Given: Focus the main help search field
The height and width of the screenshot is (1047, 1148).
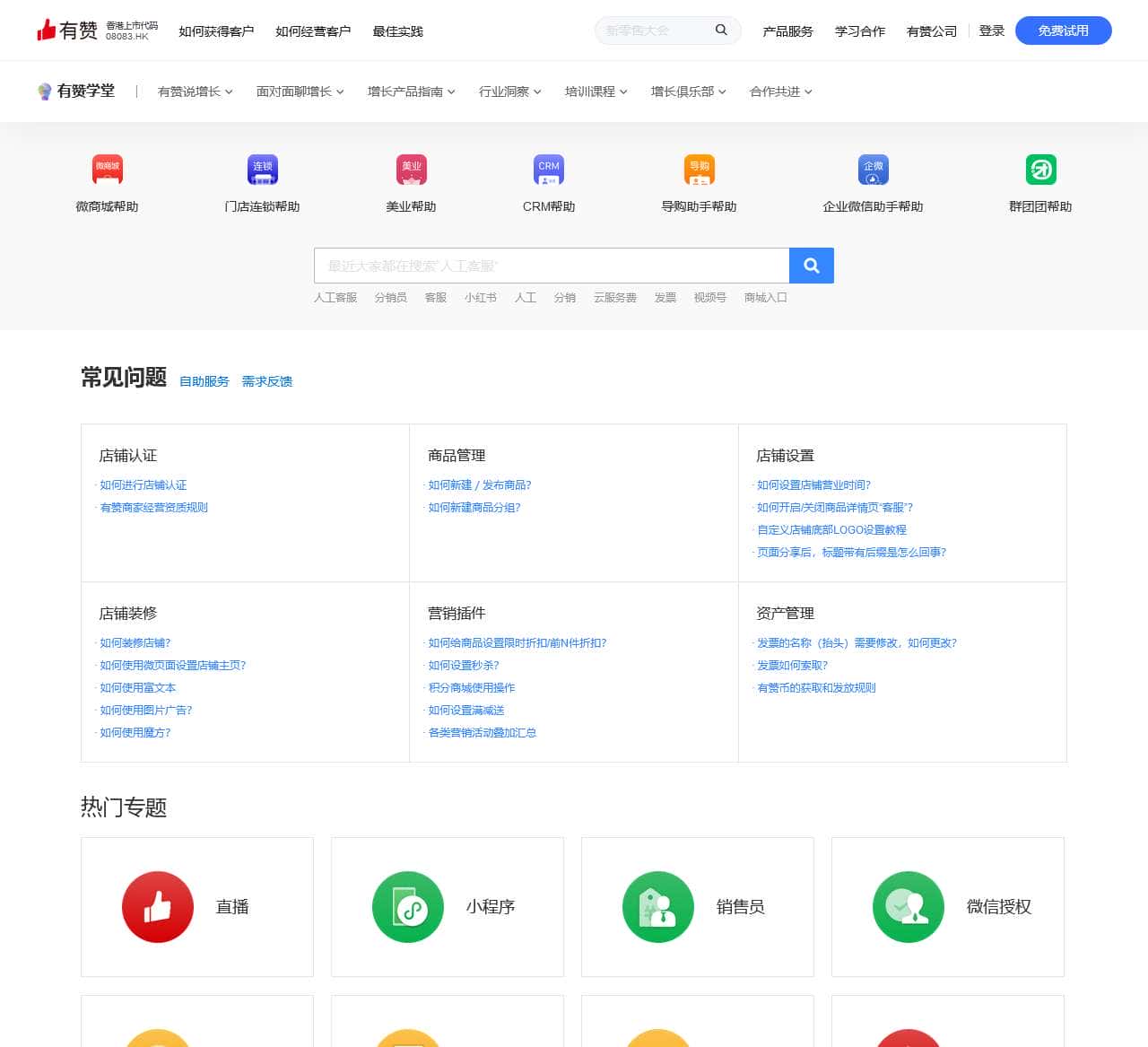Looking at the screenshot, I should pyautogui.click(x=552, y=266).
